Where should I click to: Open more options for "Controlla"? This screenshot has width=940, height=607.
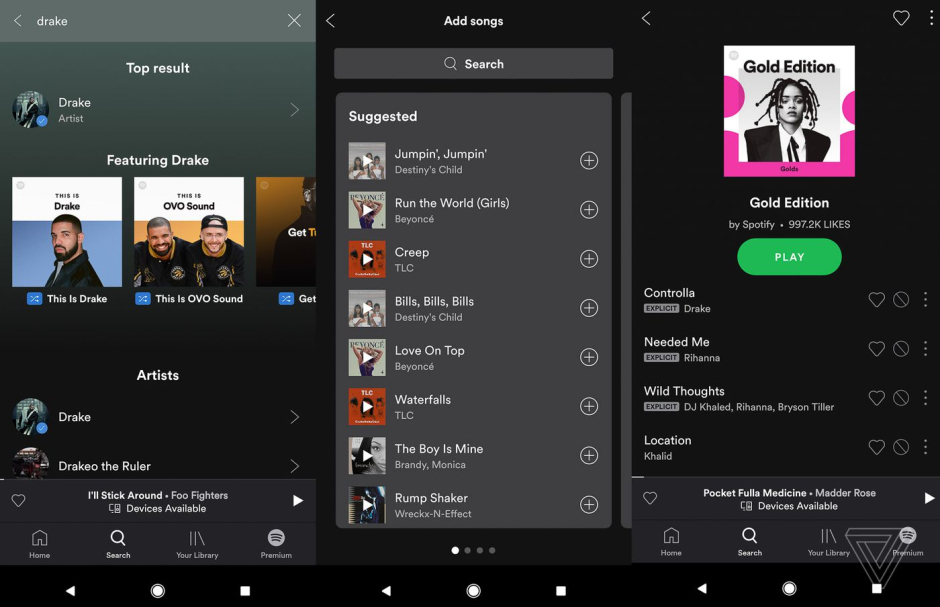[x=925, y=300]
